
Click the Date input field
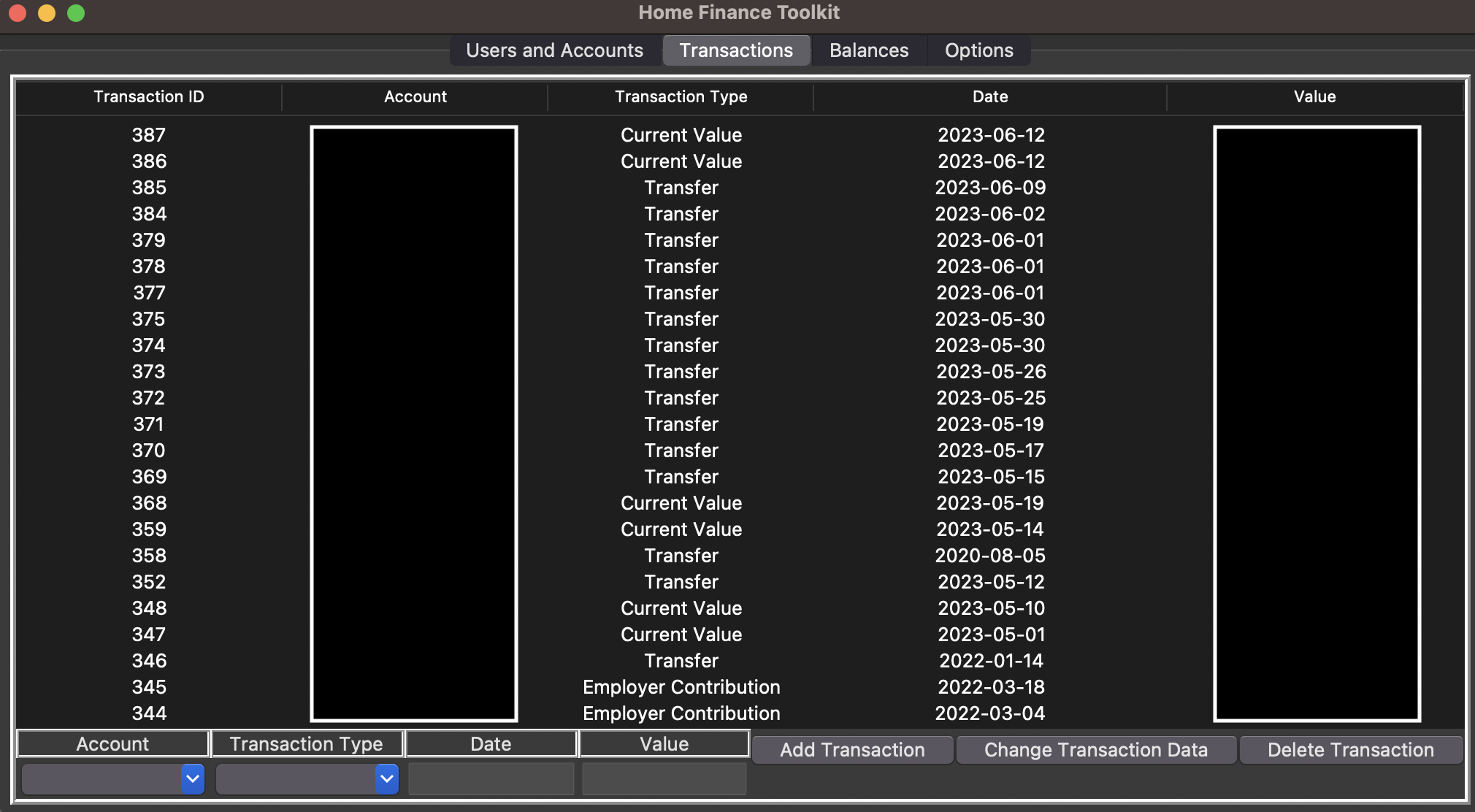(x=491, y=779)
